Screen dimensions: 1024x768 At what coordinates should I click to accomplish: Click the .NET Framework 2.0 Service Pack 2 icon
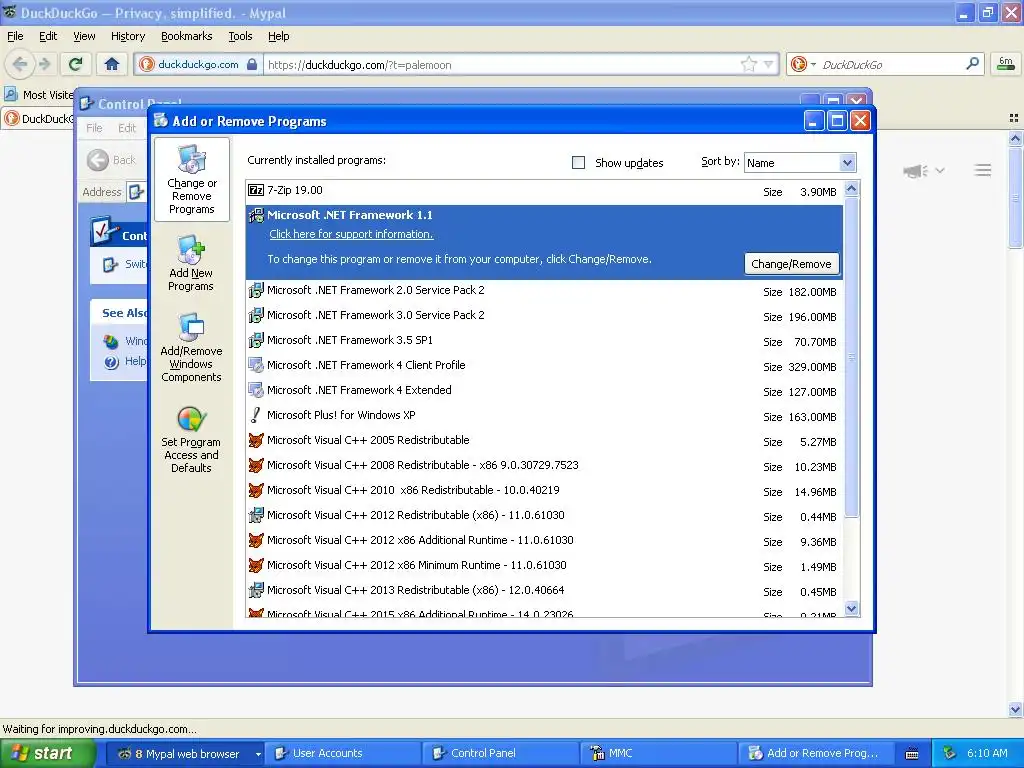[x=256, y=290]
